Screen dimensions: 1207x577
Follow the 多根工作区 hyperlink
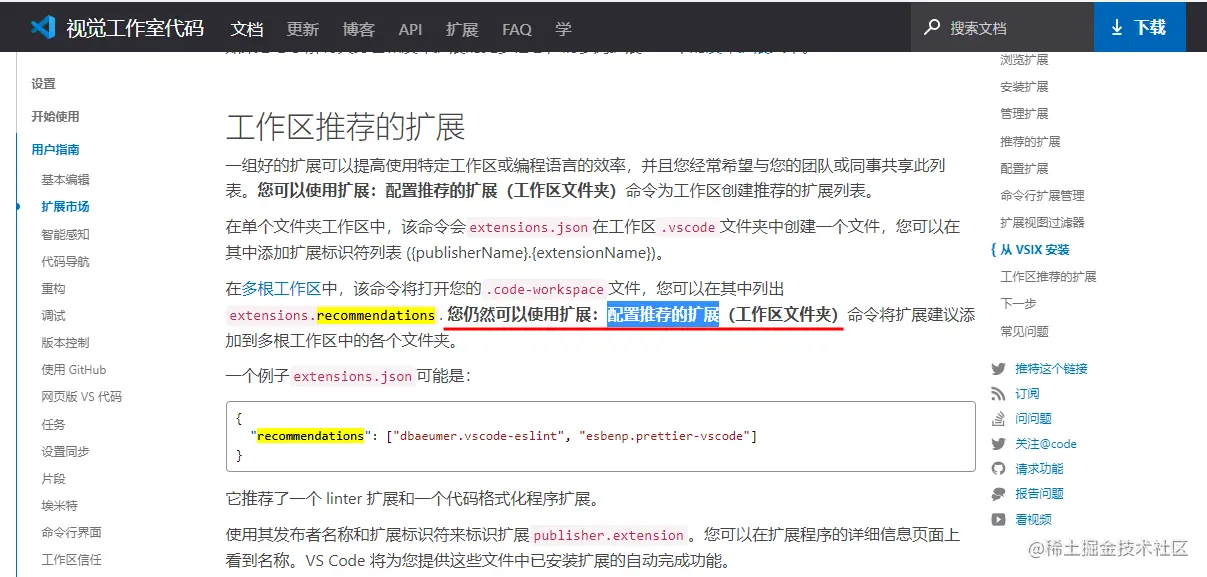click(281, 289)
